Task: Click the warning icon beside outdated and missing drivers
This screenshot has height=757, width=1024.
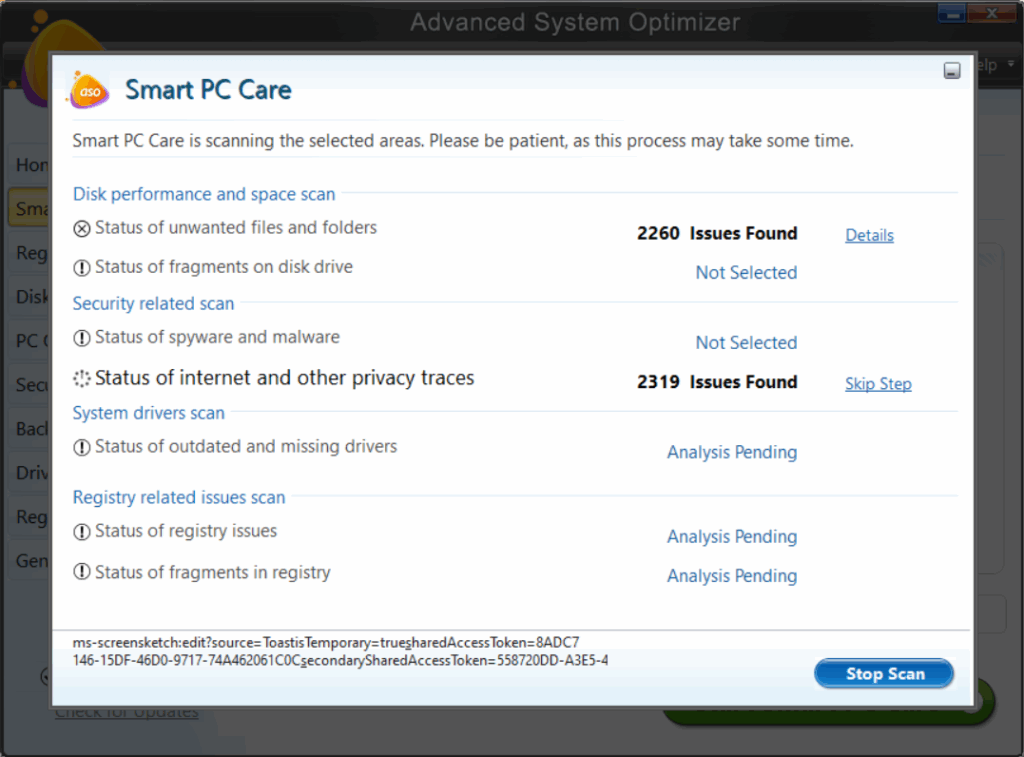Action: coord(82,447)
